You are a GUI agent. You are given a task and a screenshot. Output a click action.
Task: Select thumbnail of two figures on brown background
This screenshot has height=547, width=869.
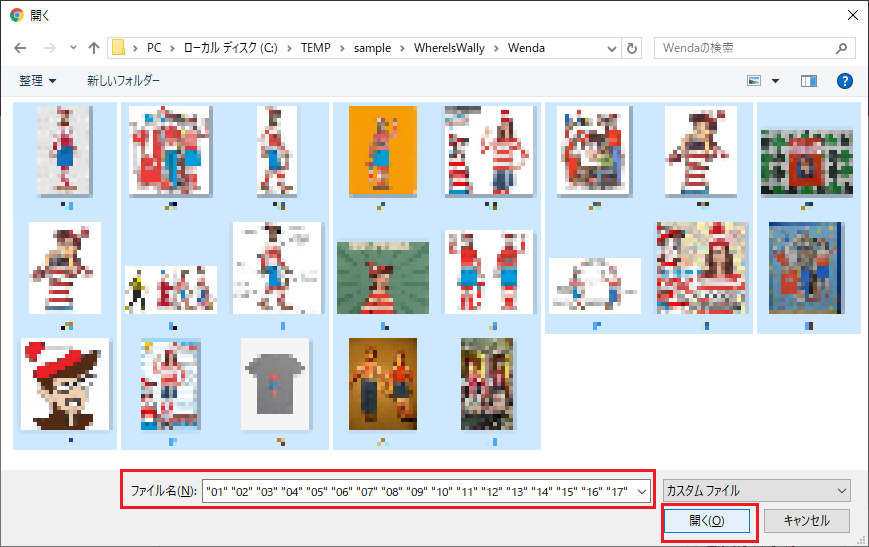click(x=382, y=384)
